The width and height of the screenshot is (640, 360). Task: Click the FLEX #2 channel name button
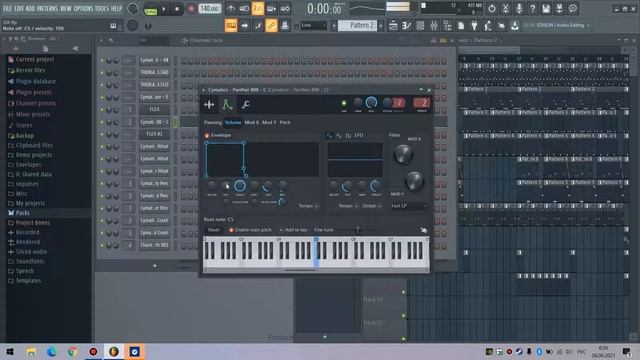(154, 134)
